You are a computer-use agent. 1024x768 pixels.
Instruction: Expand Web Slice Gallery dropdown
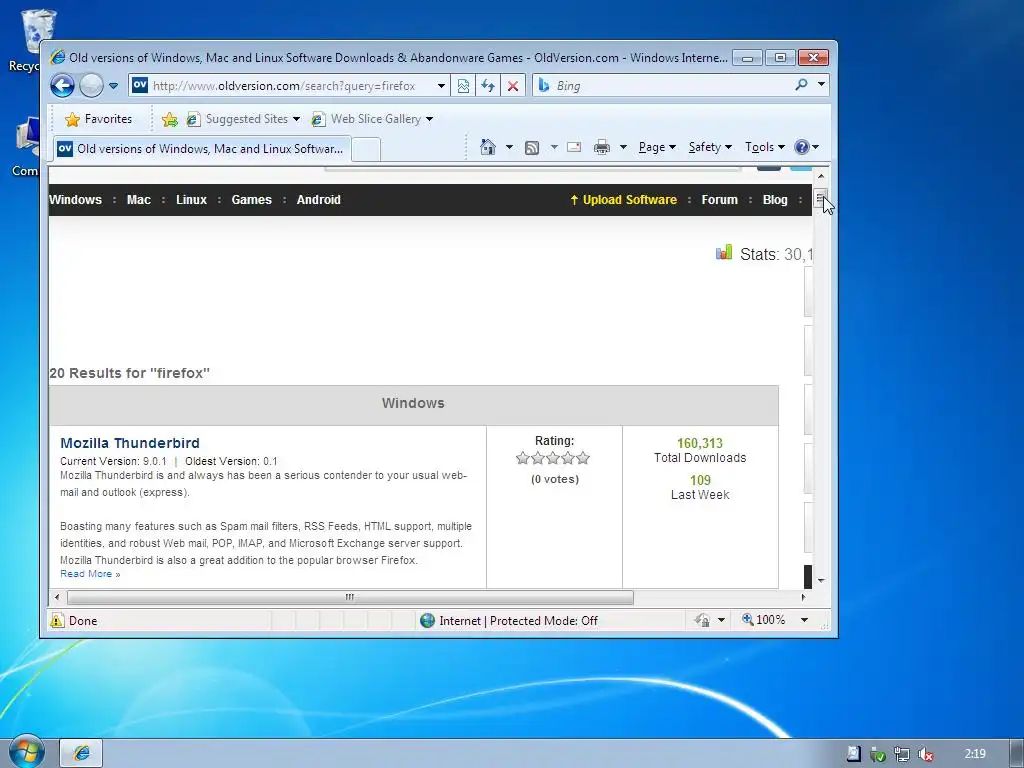point(429,119)
